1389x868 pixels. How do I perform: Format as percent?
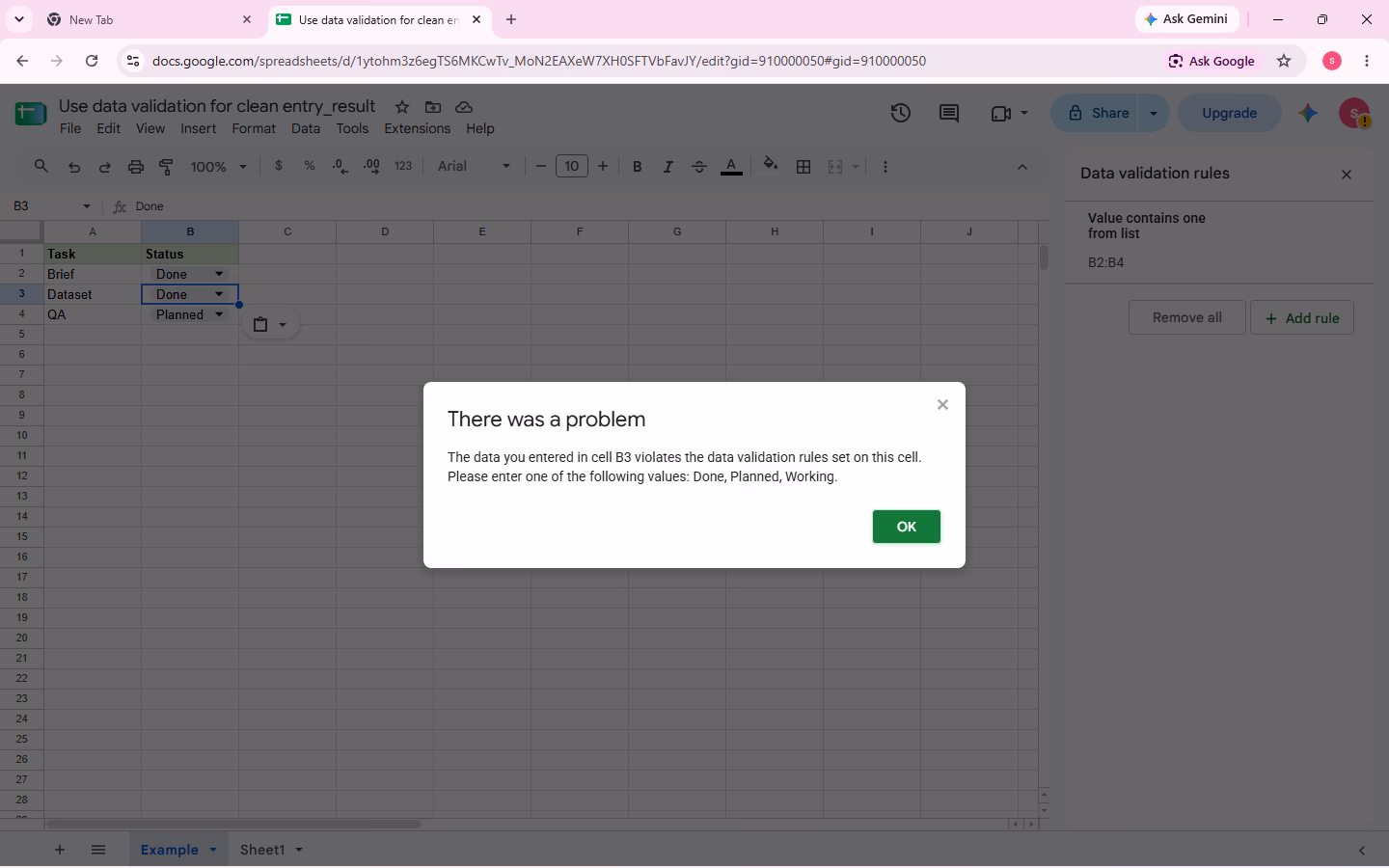point(310,166)
